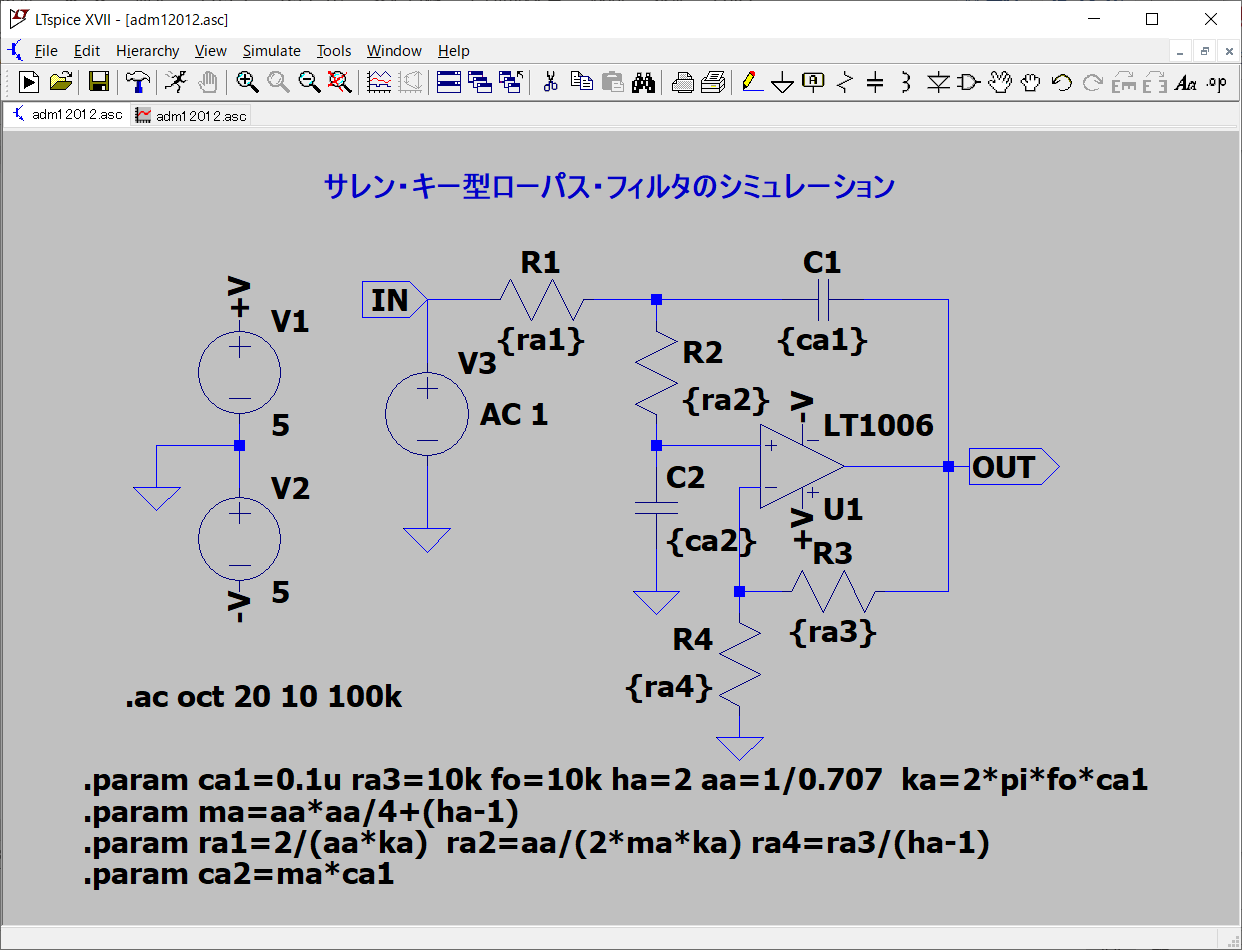Open the Hierarchy menu
This screenshot has width=1242, height=950.
[147, 51]
